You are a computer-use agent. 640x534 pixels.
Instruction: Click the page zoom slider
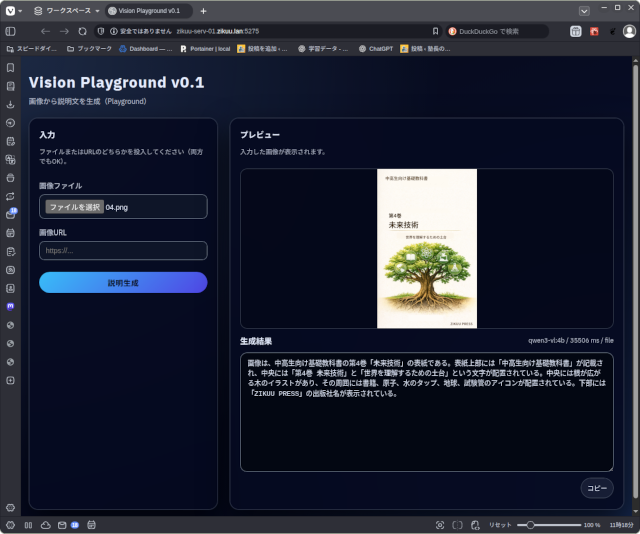(550, 525)
